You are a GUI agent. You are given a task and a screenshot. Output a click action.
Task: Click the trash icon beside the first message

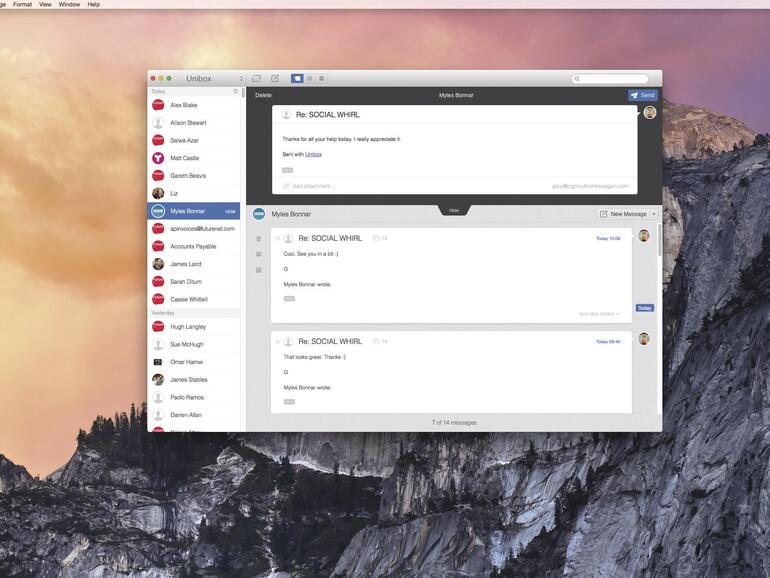tap(259, 239)
